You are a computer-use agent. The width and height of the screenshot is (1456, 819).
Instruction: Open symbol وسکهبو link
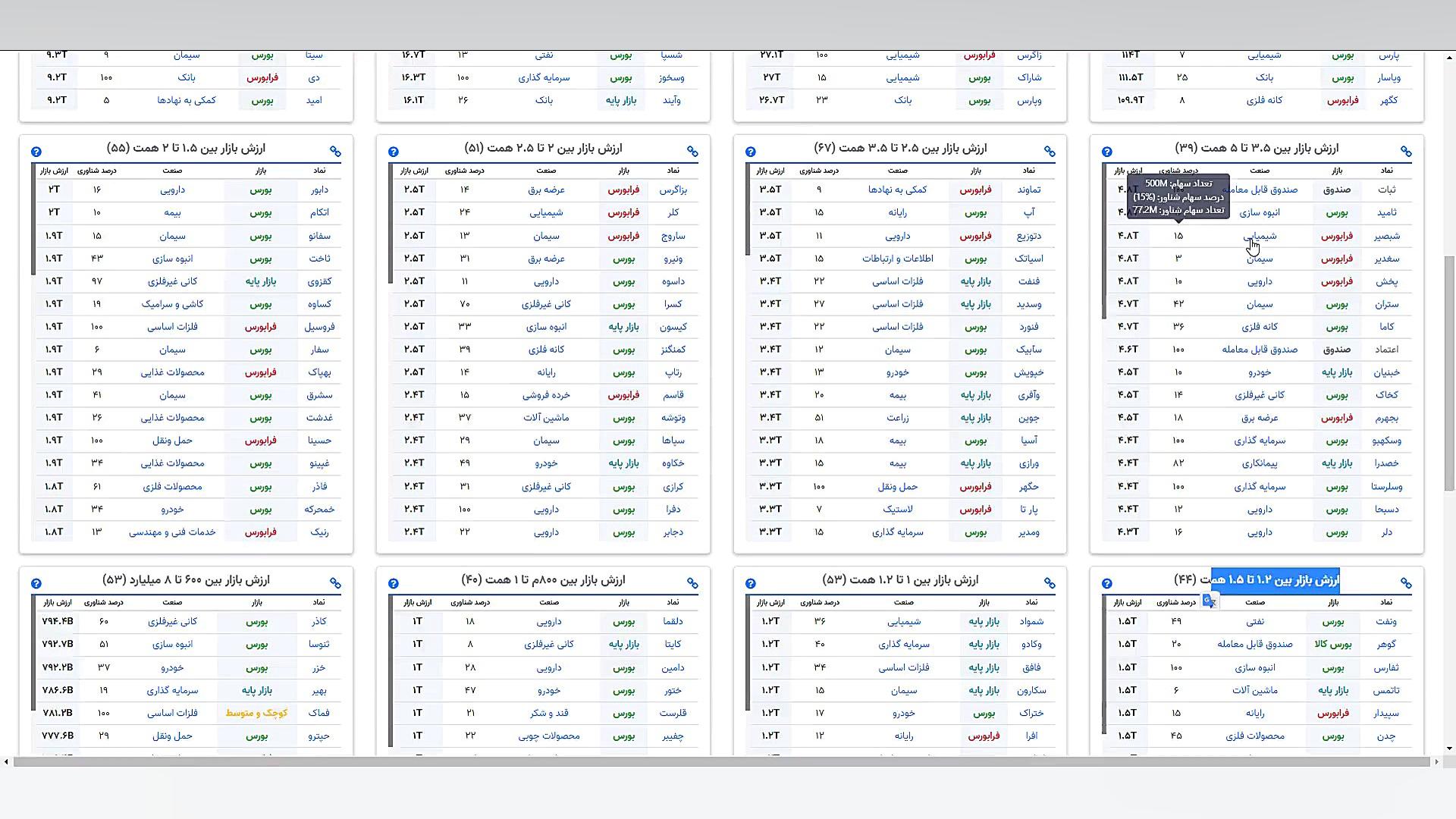[x=1386, y=441]
